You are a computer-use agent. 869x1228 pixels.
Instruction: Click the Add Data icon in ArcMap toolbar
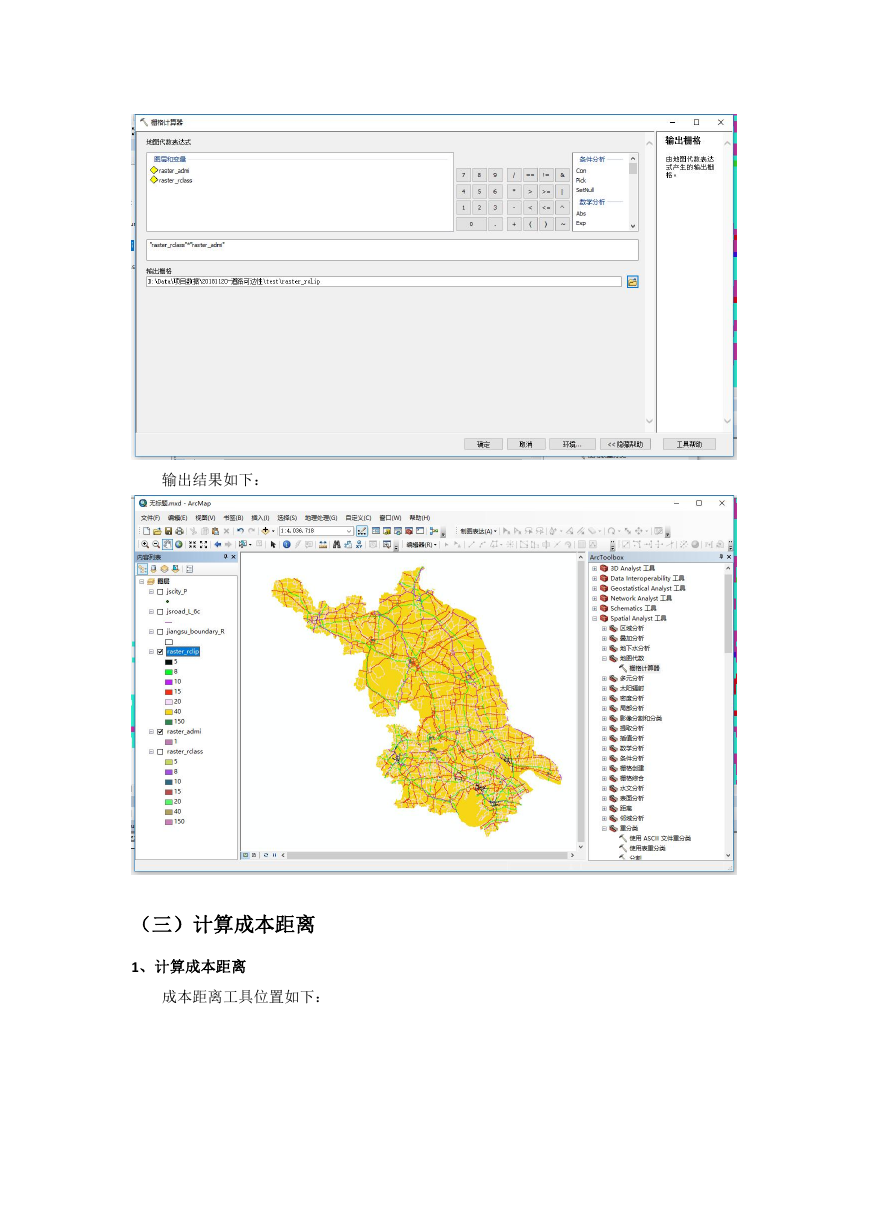pos(265,531)
